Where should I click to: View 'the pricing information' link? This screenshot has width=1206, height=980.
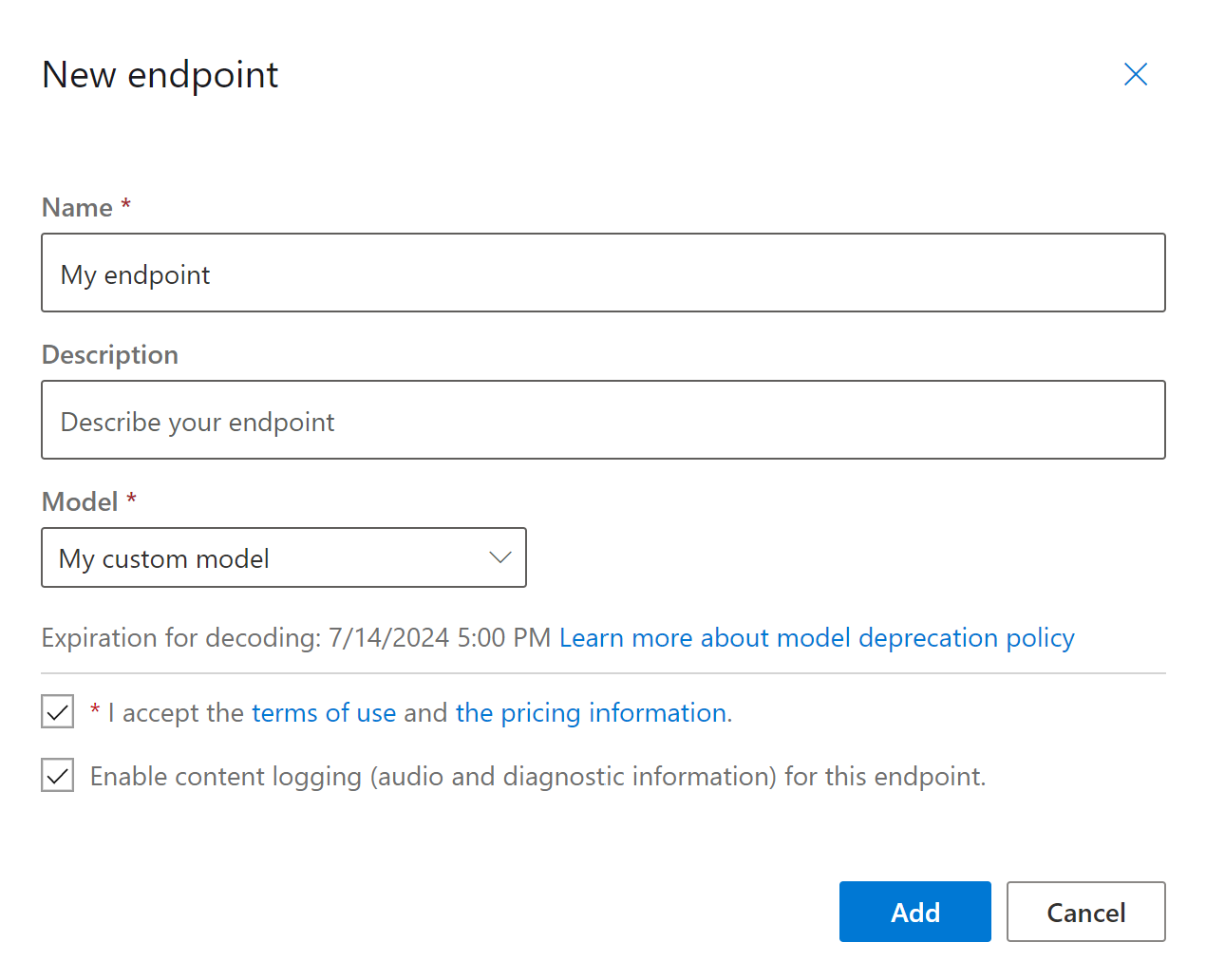[590, 712]
